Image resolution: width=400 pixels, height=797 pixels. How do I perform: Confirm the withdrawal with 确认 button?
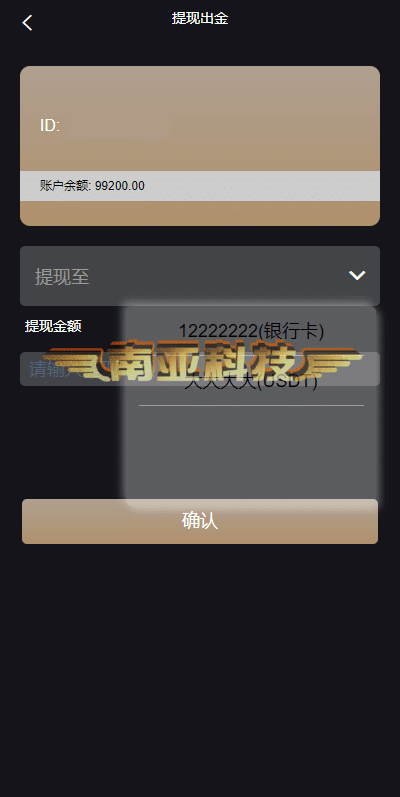pyautogui.click(x=200, y=522)
